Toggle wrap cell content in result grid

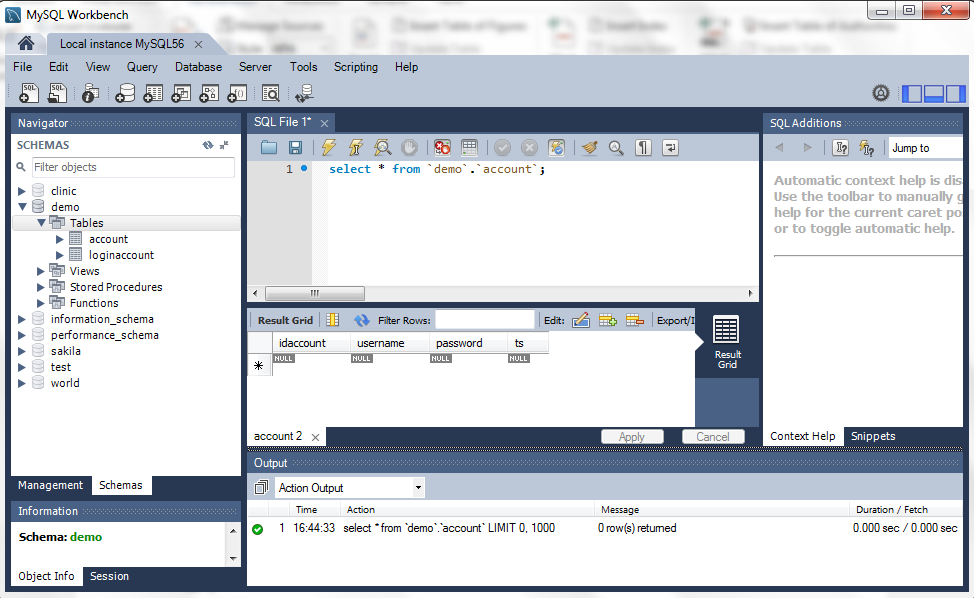[x=333, y=320]
